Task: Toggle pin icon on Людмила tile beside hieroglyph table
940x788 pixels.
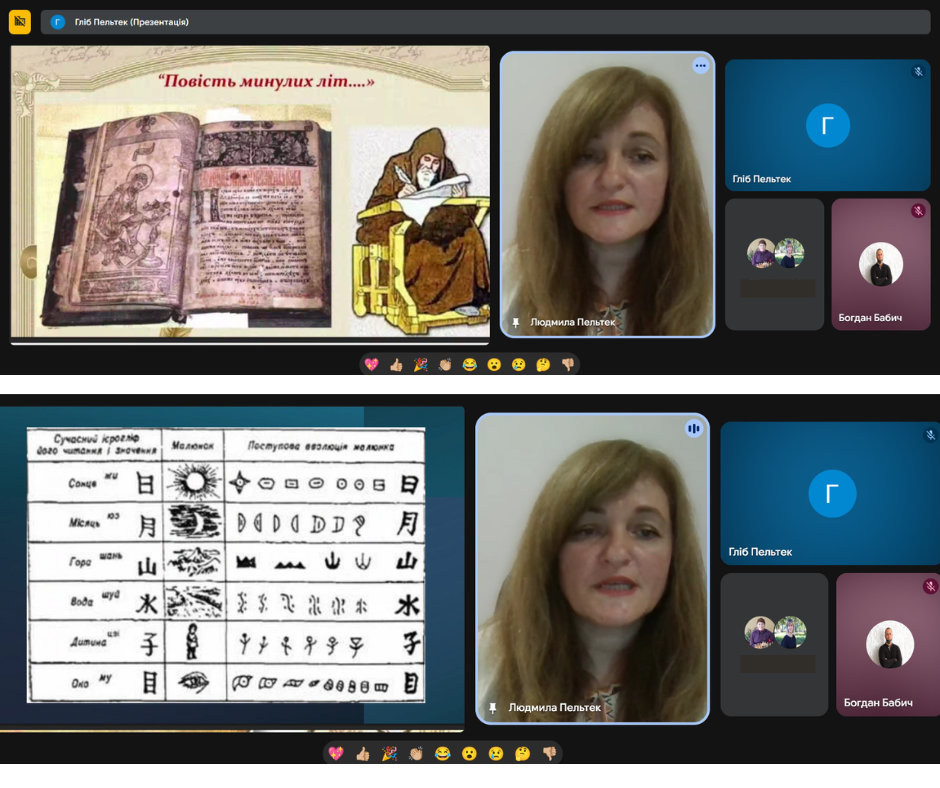Action: click(x=492, y=707)
